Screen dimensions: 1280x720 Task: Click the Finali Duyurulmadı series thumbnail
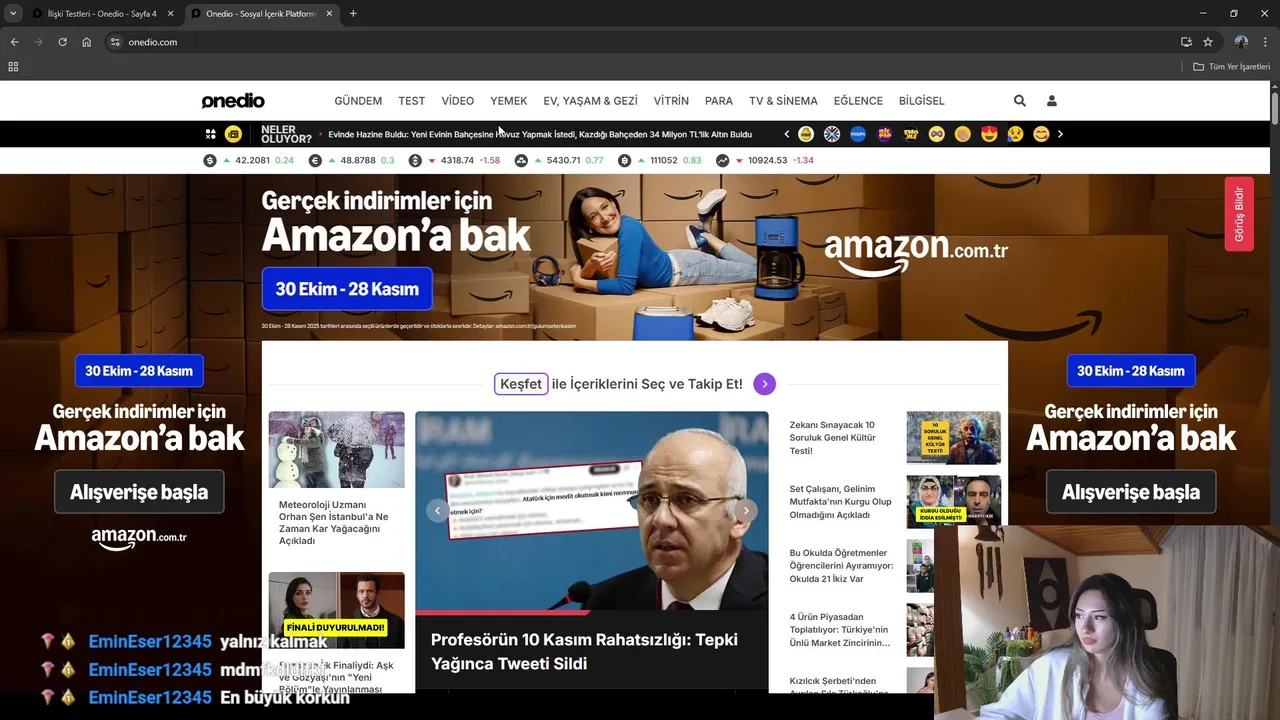click(337, 610)
